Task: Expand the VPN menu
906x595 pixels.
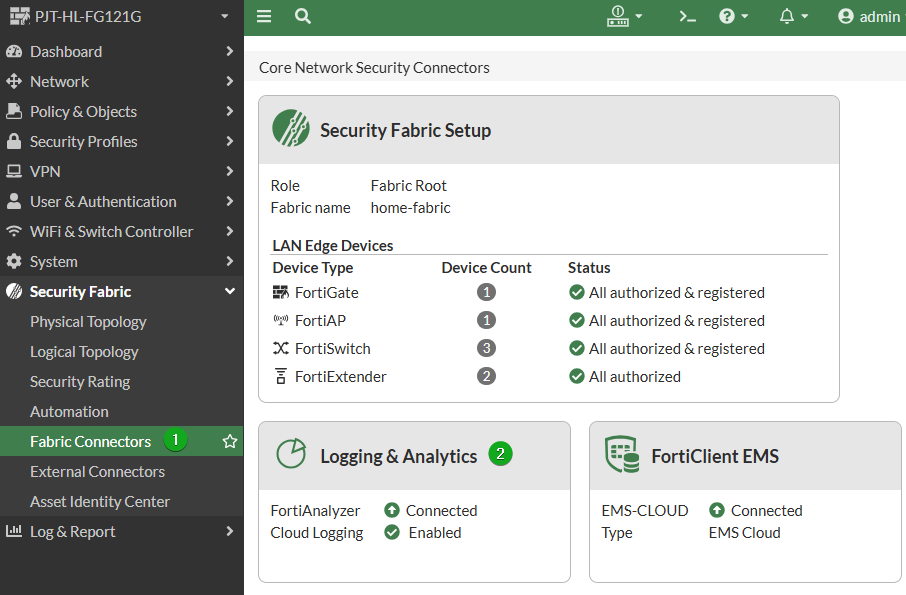Action: pyautogui.click(x=121, y=172)
